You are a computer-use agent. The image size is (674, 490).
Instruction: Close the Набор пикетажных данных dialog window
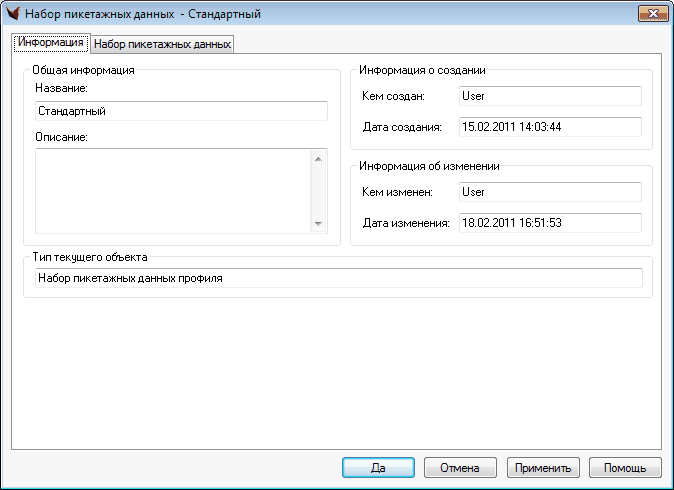click(651, 14)
